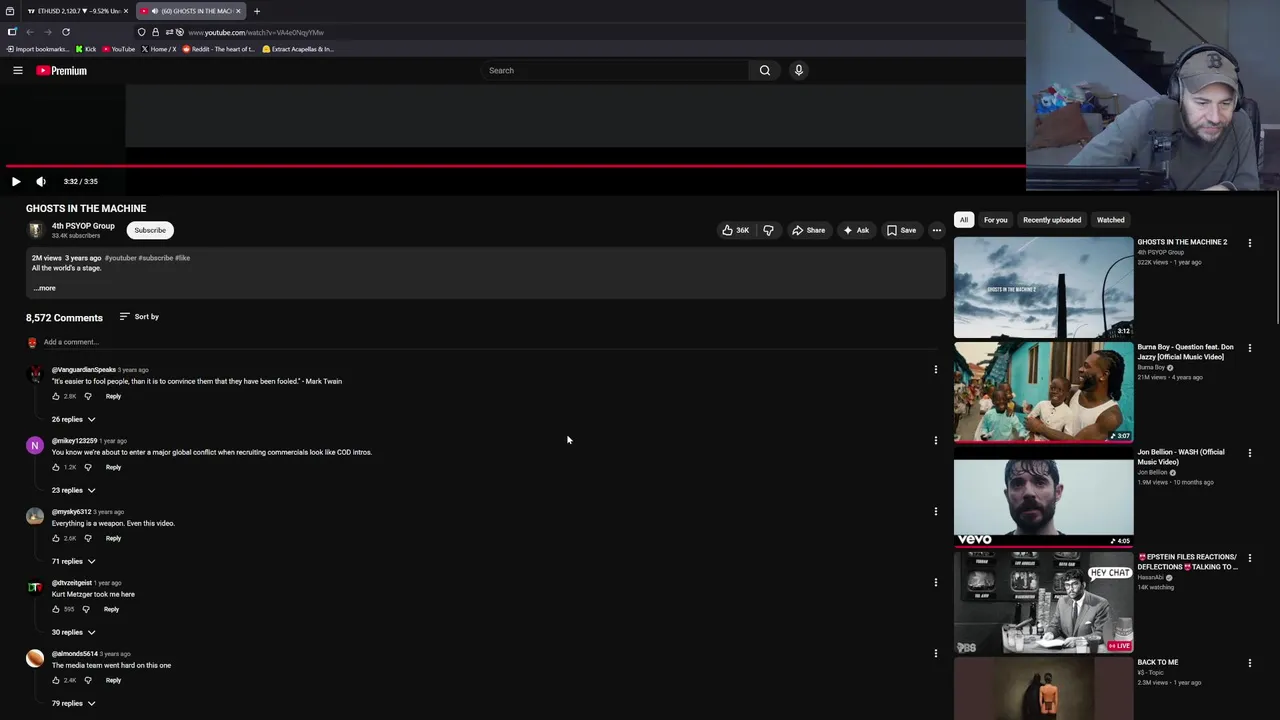Start voice search with the microphone

[x=798, y=70]
